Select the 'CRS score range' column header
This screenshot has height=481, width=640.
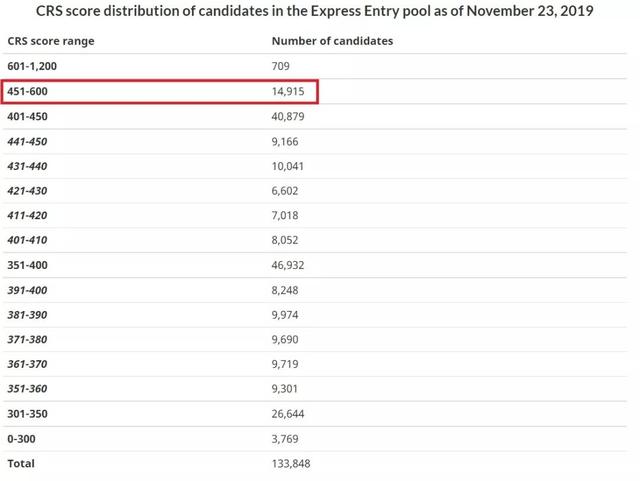coord(51,41)
